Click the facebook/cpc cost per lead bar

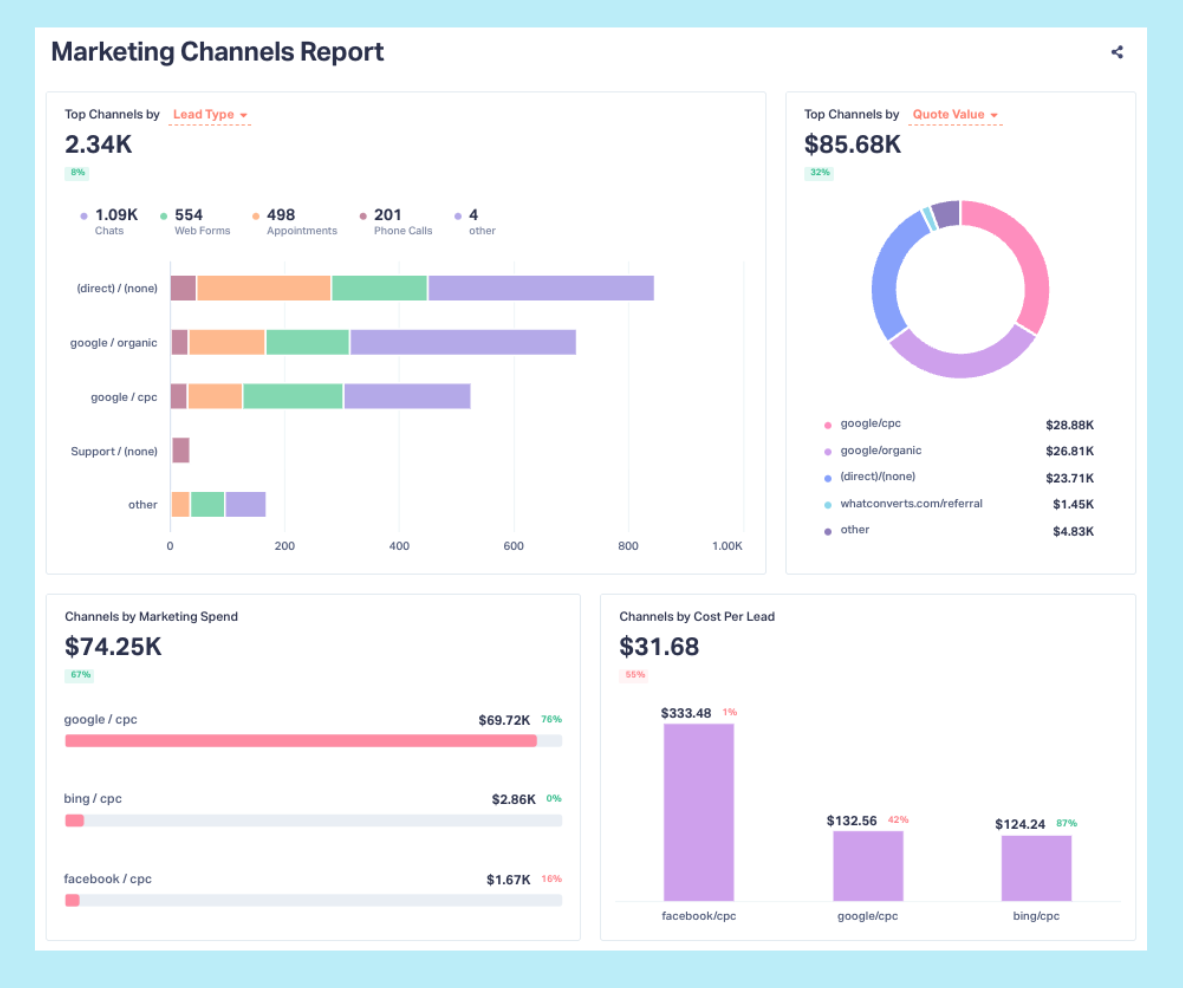pos(698,811)
